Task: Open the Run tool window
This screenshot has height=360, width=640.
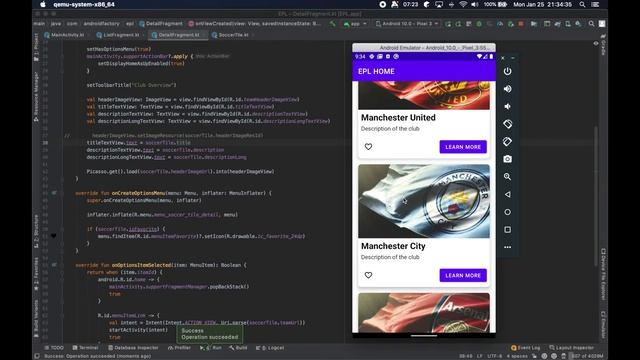Action: click(211, 348)
